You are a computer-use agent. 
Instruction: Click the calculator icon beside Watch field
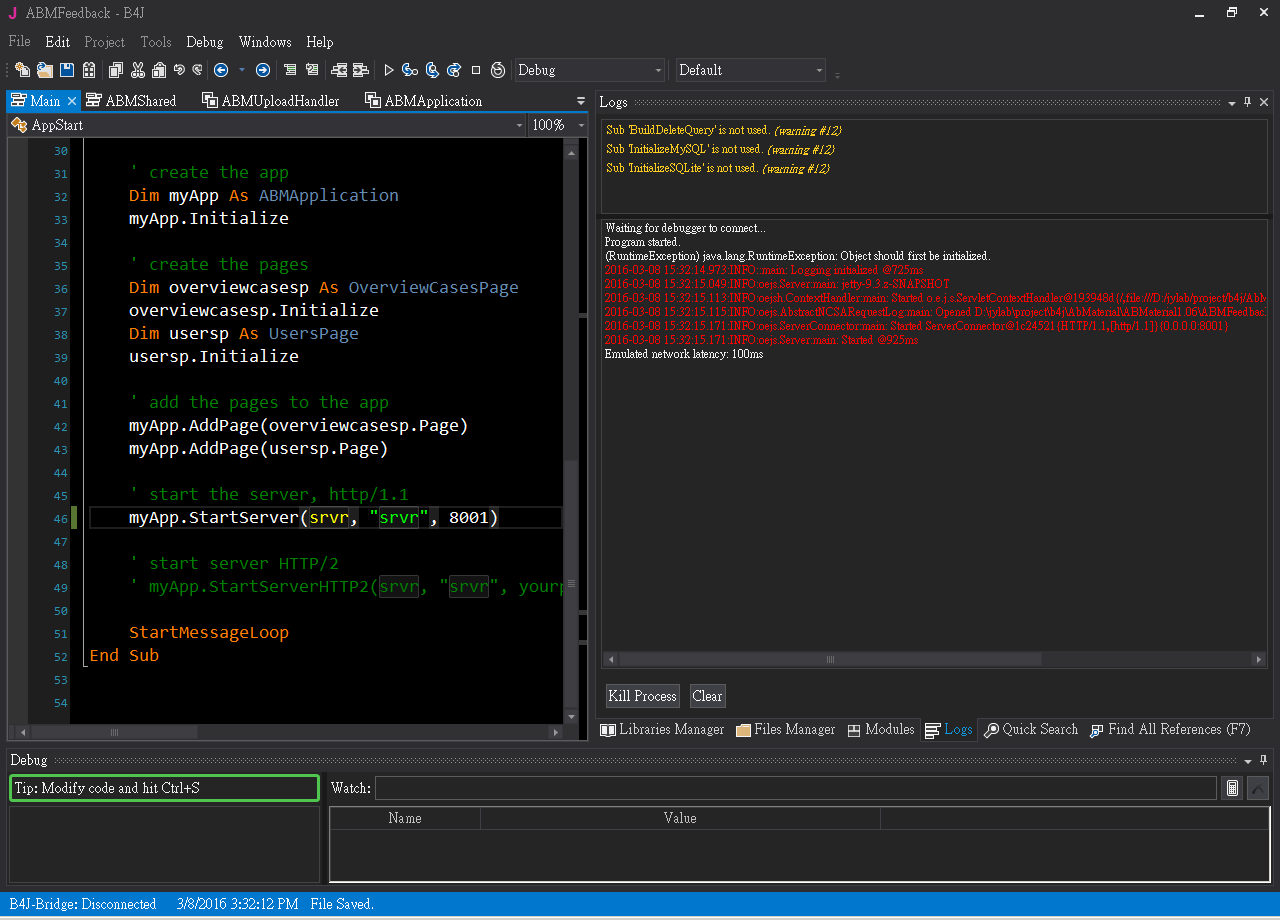(1233, 788)
